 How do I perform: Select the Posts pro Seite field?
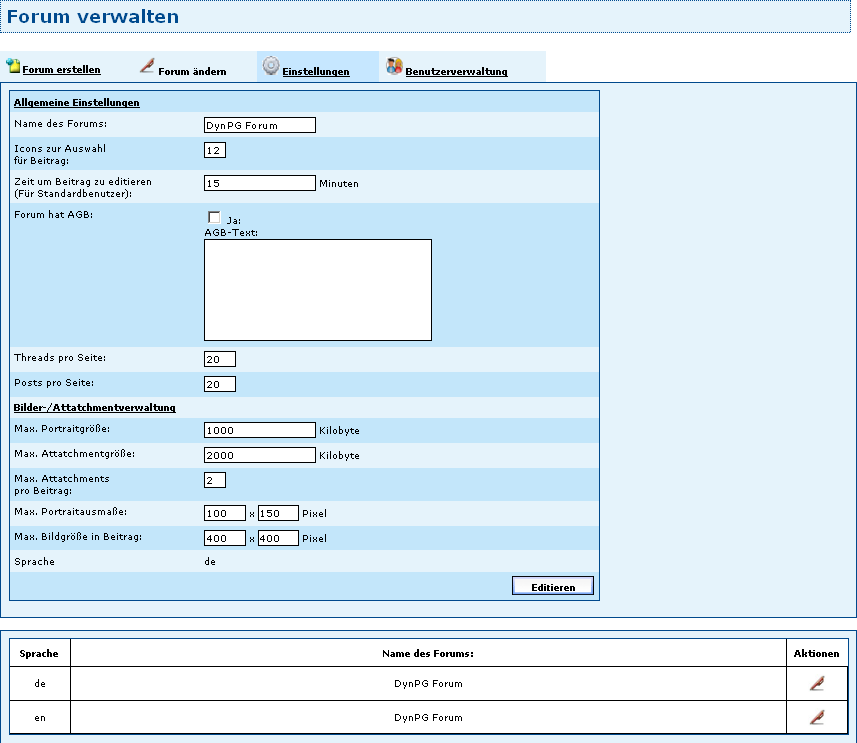point(219,384)
